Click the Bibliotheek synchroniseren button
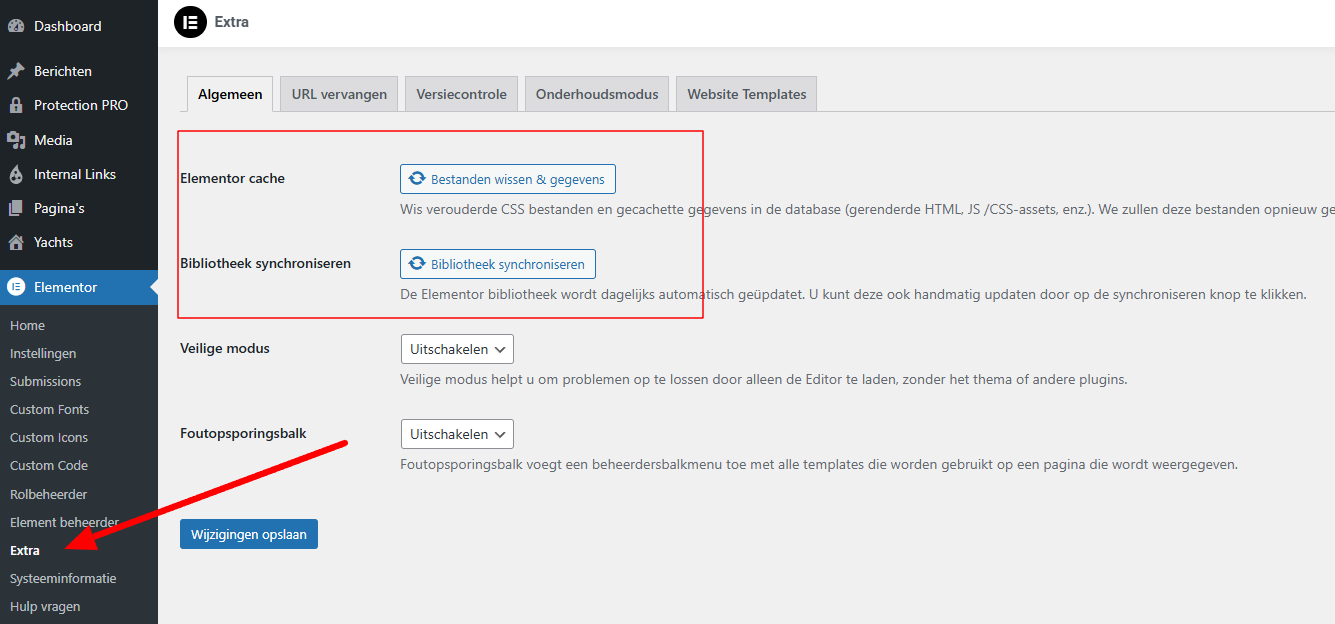 498,264
